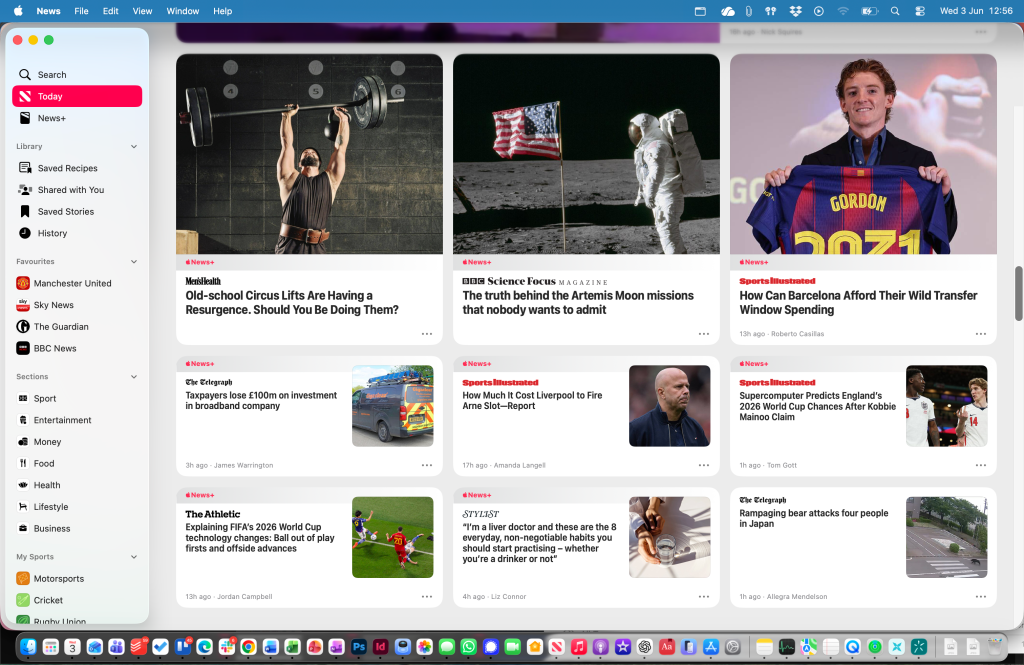Screen dimensions: 1024x665
Task: Open the Money section icon
Action: pyautogui.click(x=23, y=442)
